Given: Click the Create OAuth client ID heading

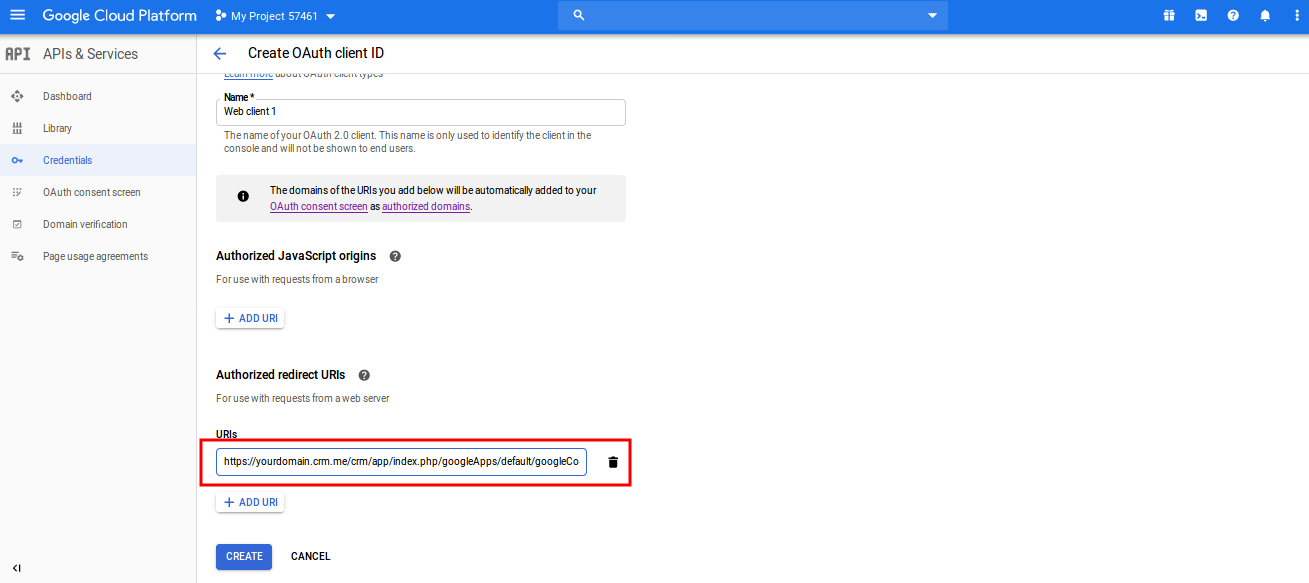Looking at the screenshot, I should (316, 53).
